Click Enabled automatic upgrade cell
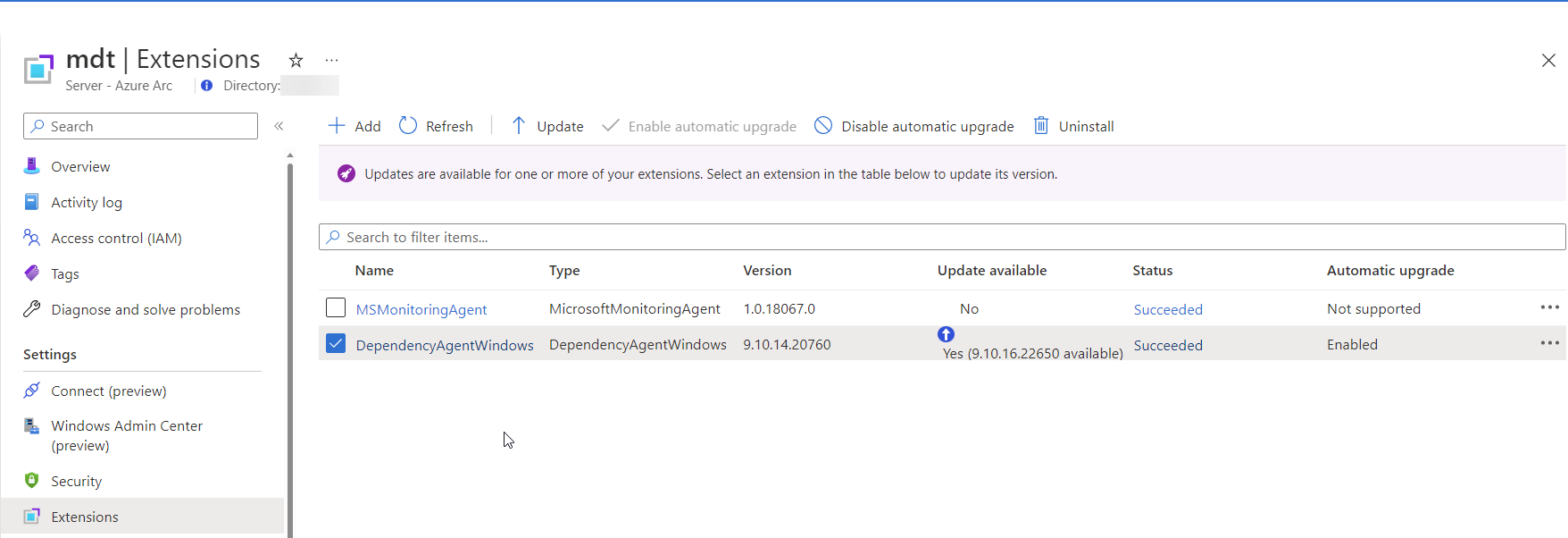Viewport: 1568px width, 538px height. [1352, 344]
